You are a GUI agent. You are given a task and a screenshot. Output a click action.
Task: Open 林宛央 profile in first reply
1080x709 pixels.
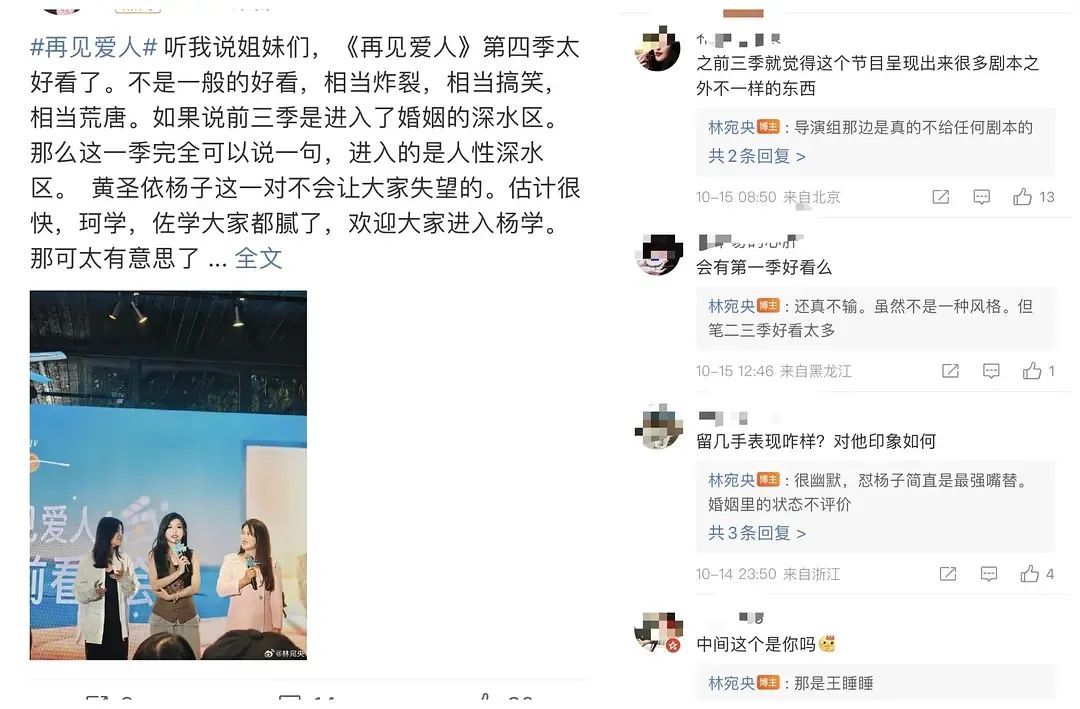731,127
